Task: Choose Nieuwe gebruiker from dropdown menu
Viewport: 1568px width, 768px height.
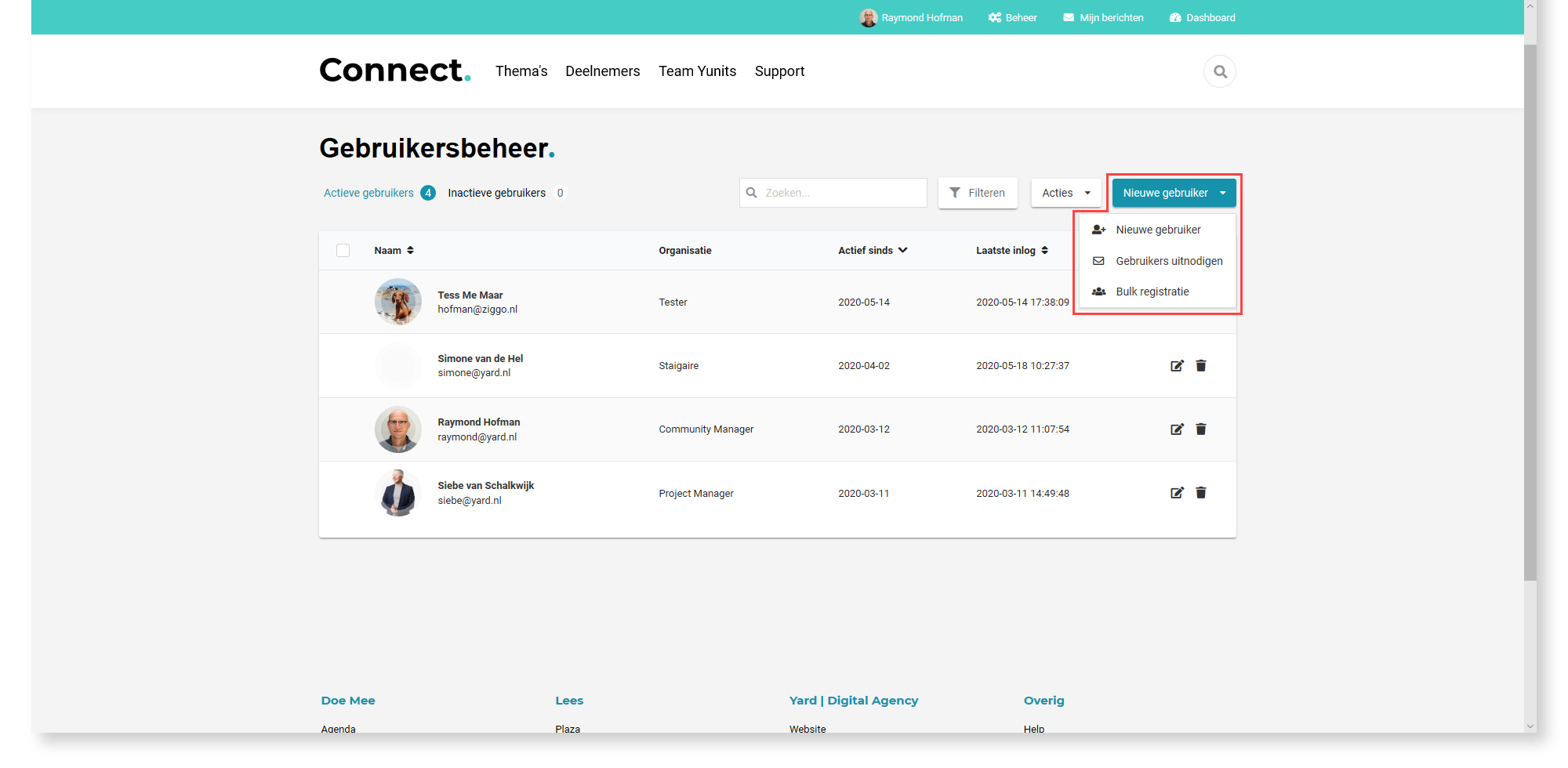Action: point(1157,230)
